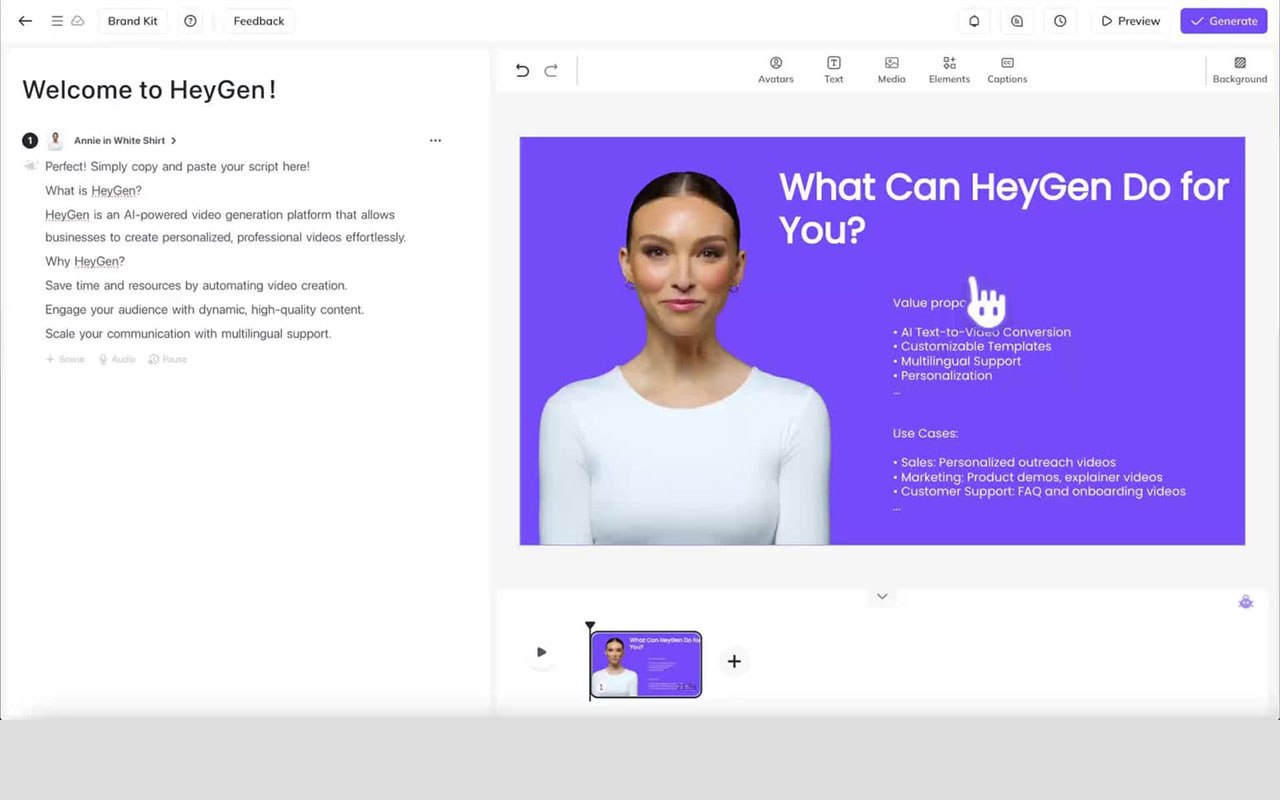Open the notifications bell icon
The height and width of the screenshot is (800, 1280).
coord(974,21)
